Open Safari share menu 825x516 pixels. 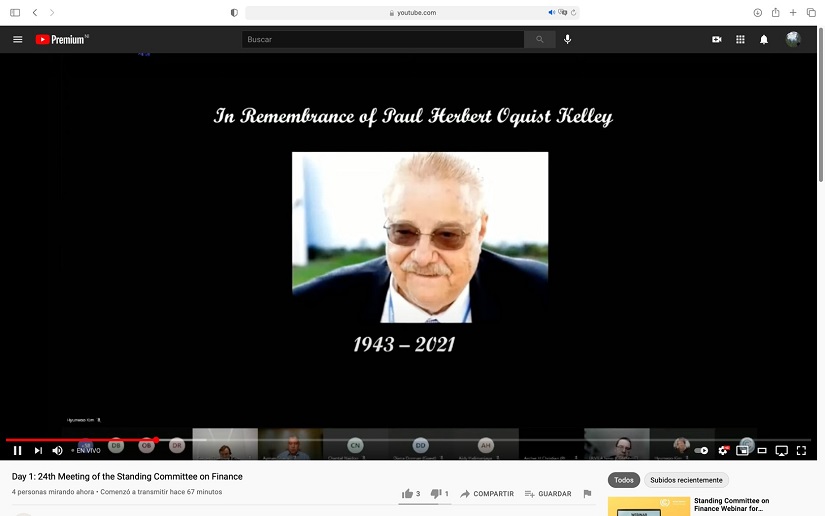(x=775, y=12)
